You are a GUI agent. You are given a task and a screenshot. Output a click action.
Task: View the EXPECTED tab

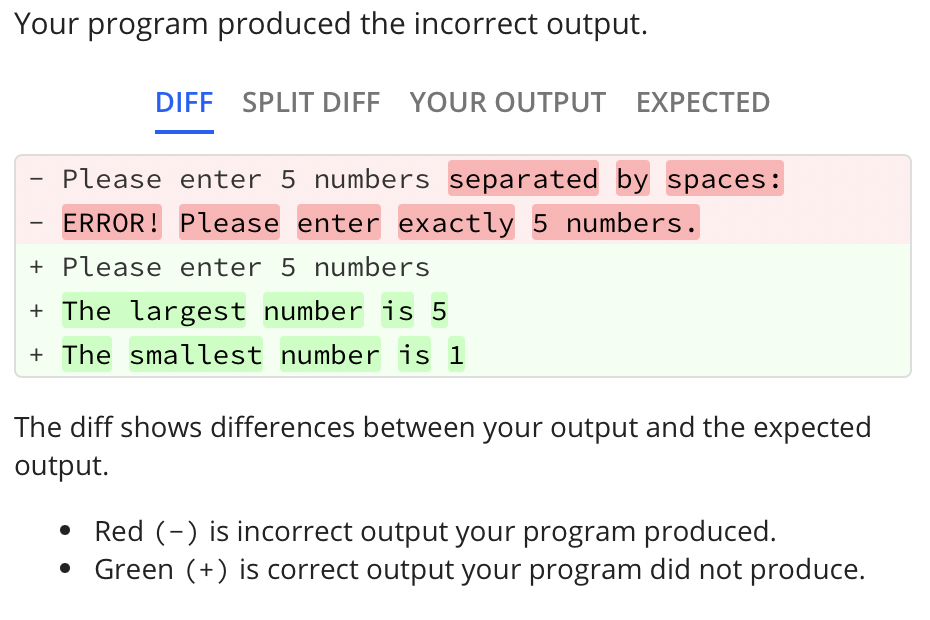tap(702, 102)
